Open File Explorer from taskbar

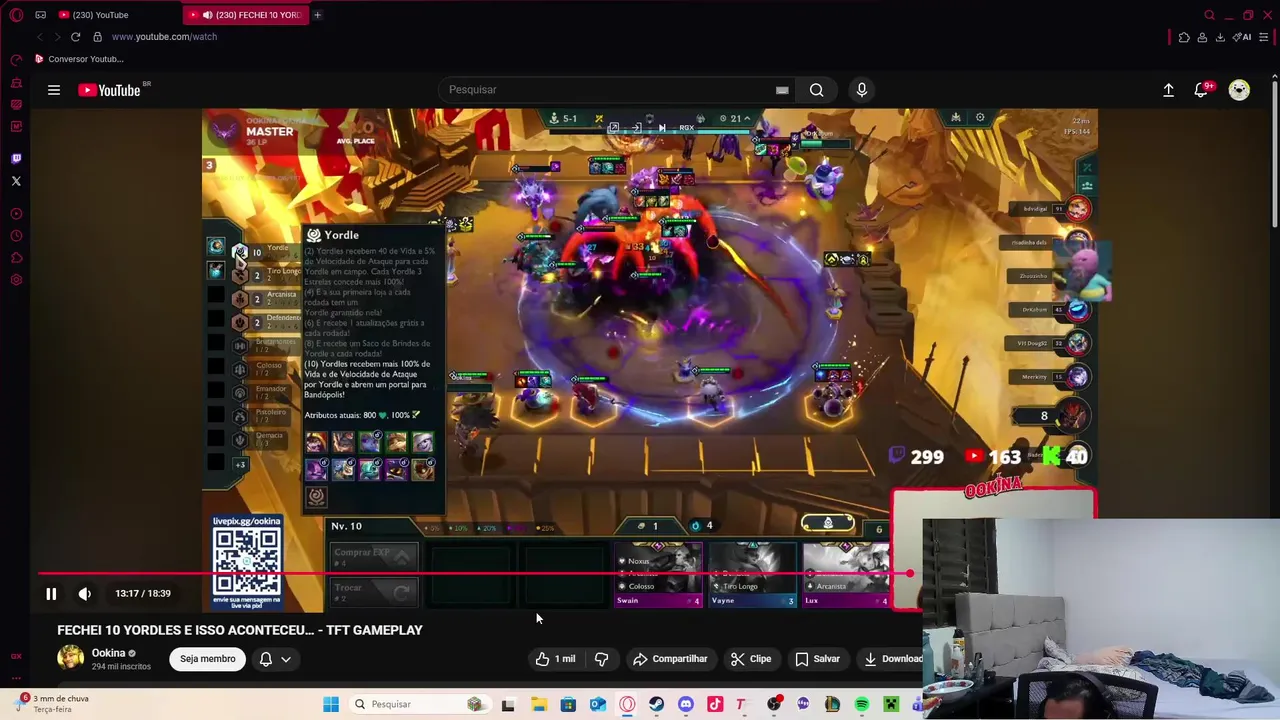coord(539,705)
